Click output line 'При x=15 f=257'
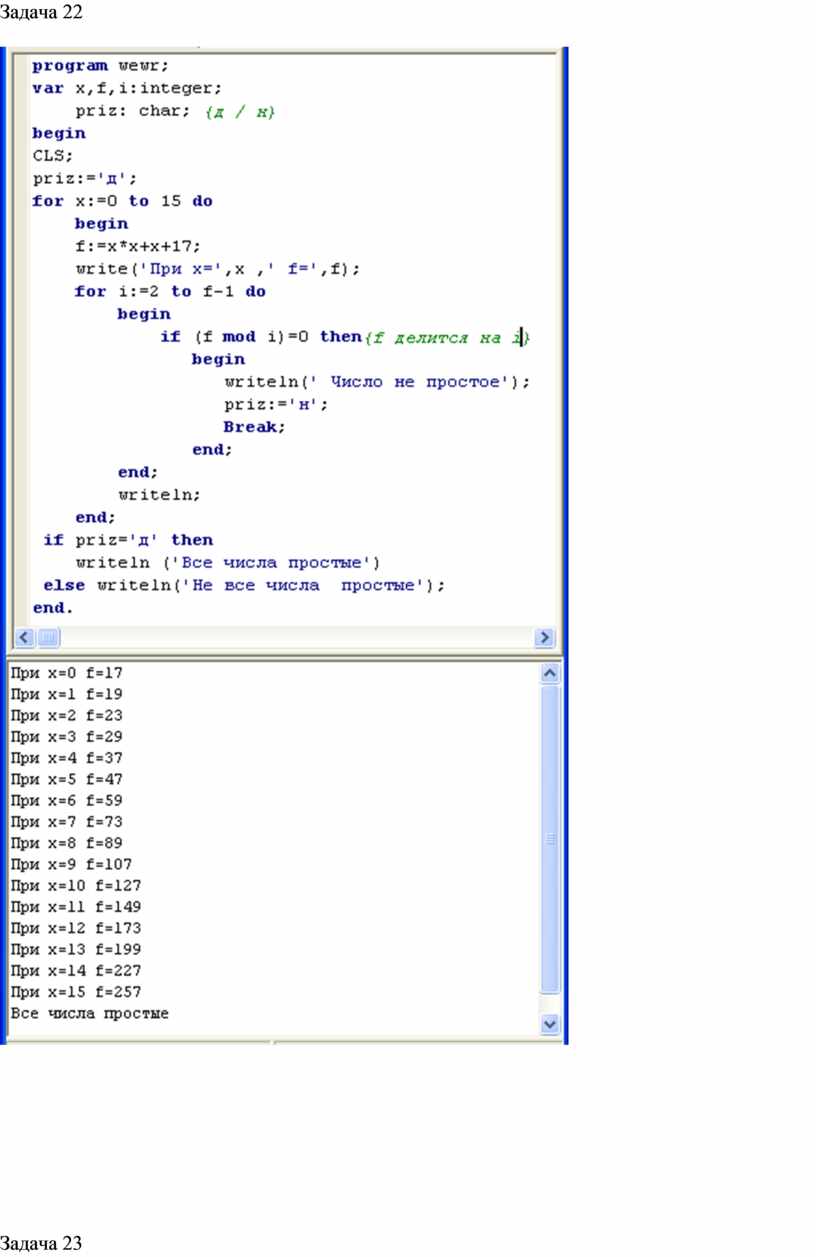The height and width of the screenshot is (1257, 816). click(75, 992)
